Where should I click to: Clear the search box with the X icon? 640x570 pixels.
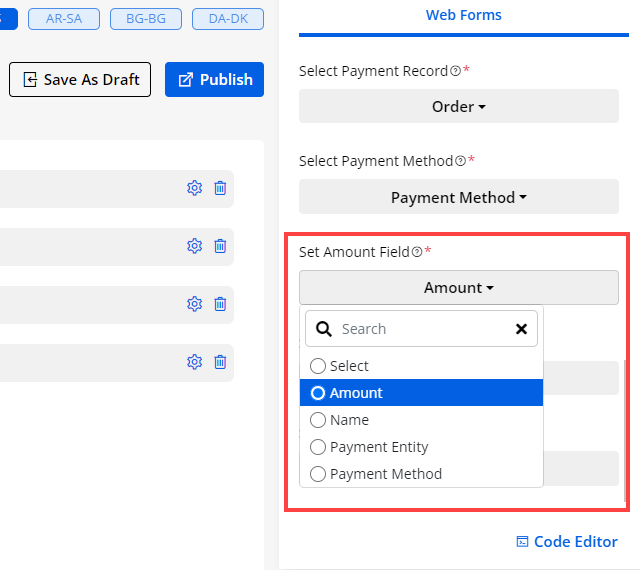click(521, 329)
